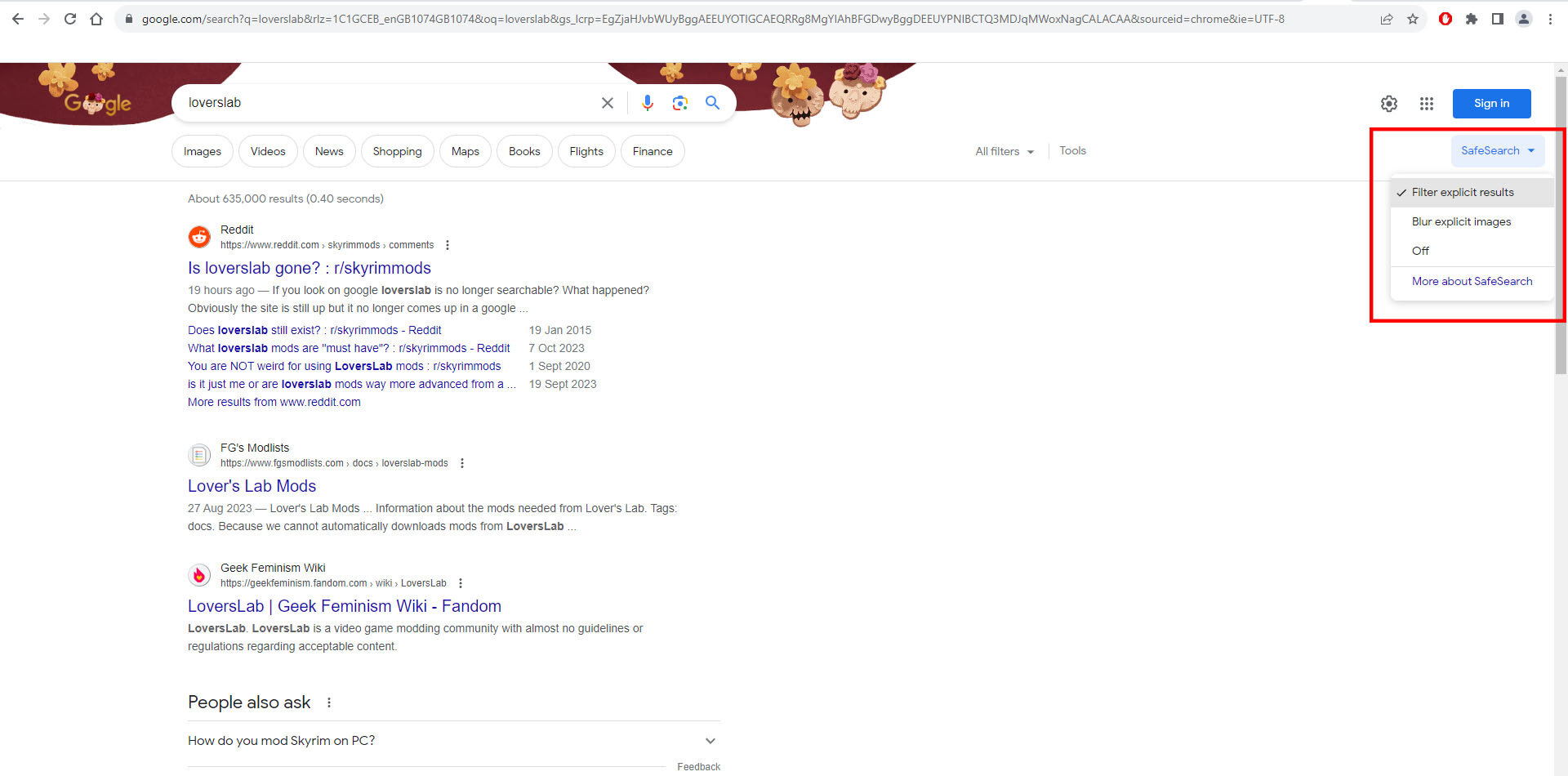Click the browser address bar URL
Viewport: 1568px width, 776px height.
pos(712,19)
